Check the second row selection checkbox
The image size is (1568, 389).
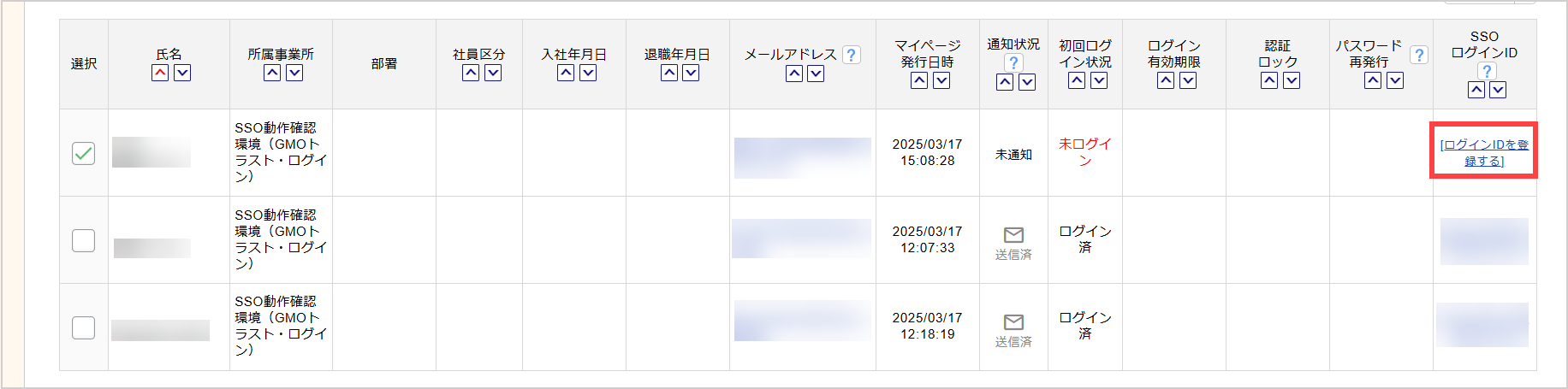pyautogui.click(x=83, y=241)
